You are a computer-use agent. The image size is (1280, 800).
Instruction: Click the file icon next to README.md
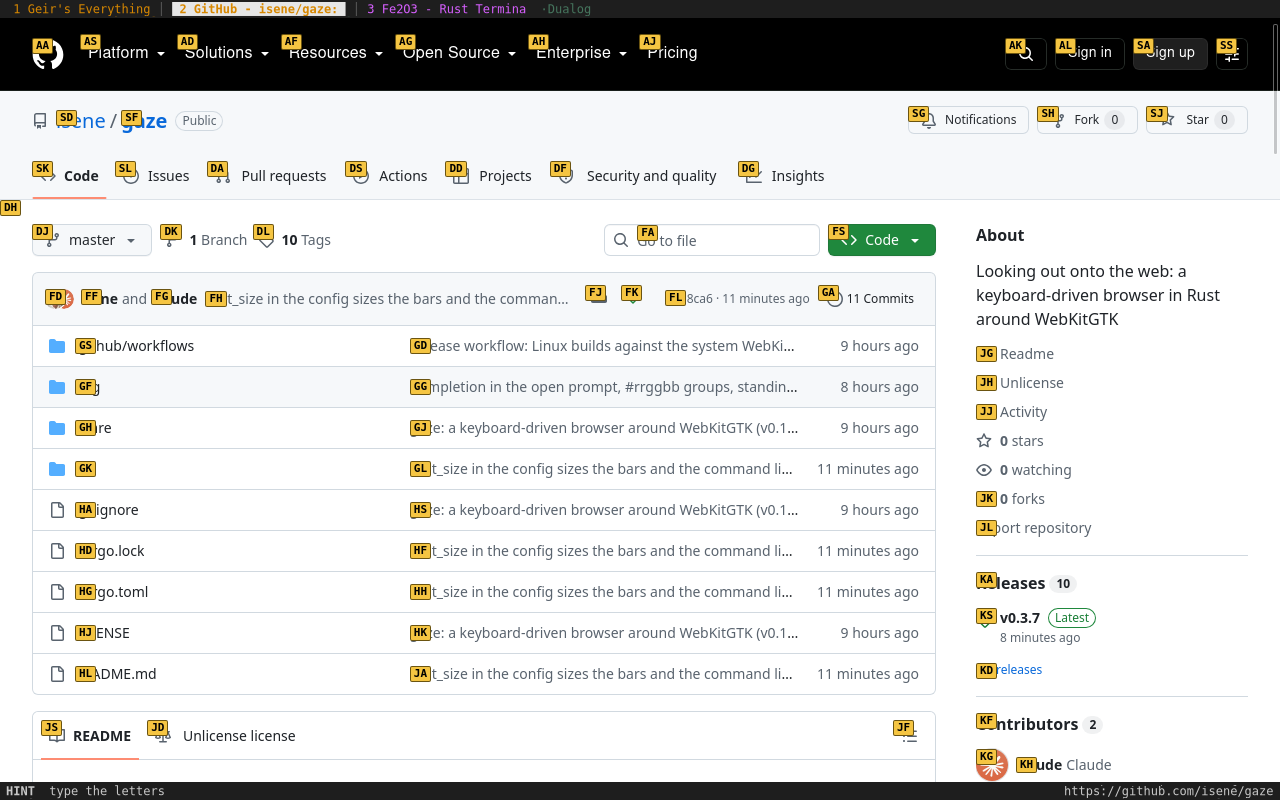[x=57, y=674]
